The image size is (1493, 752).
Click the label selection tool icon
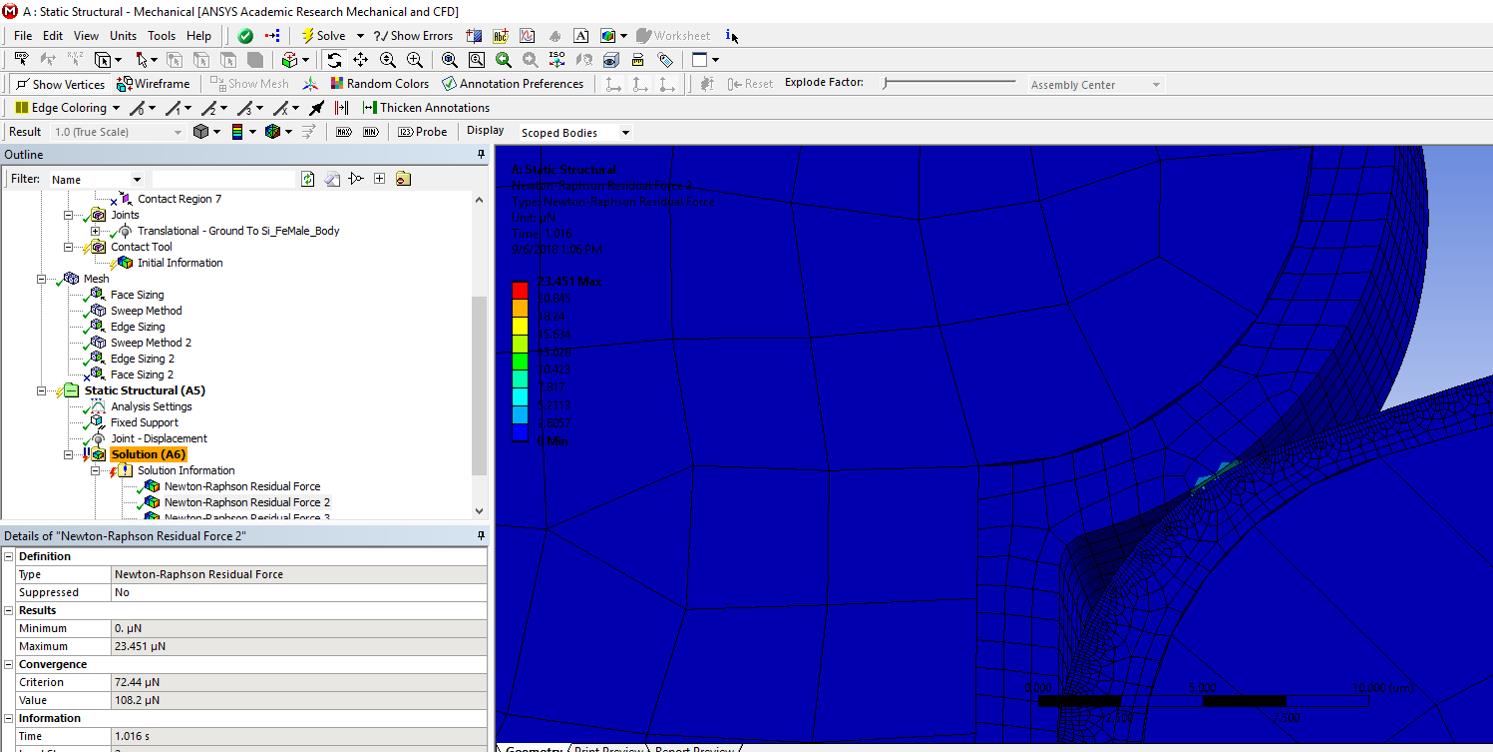[22, 60]
